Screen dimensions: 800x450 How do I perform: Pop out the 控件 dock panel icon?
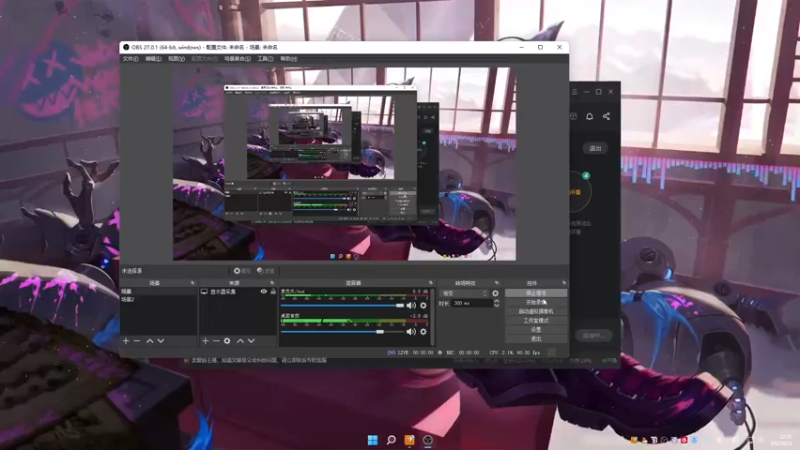tap(564, 283)
